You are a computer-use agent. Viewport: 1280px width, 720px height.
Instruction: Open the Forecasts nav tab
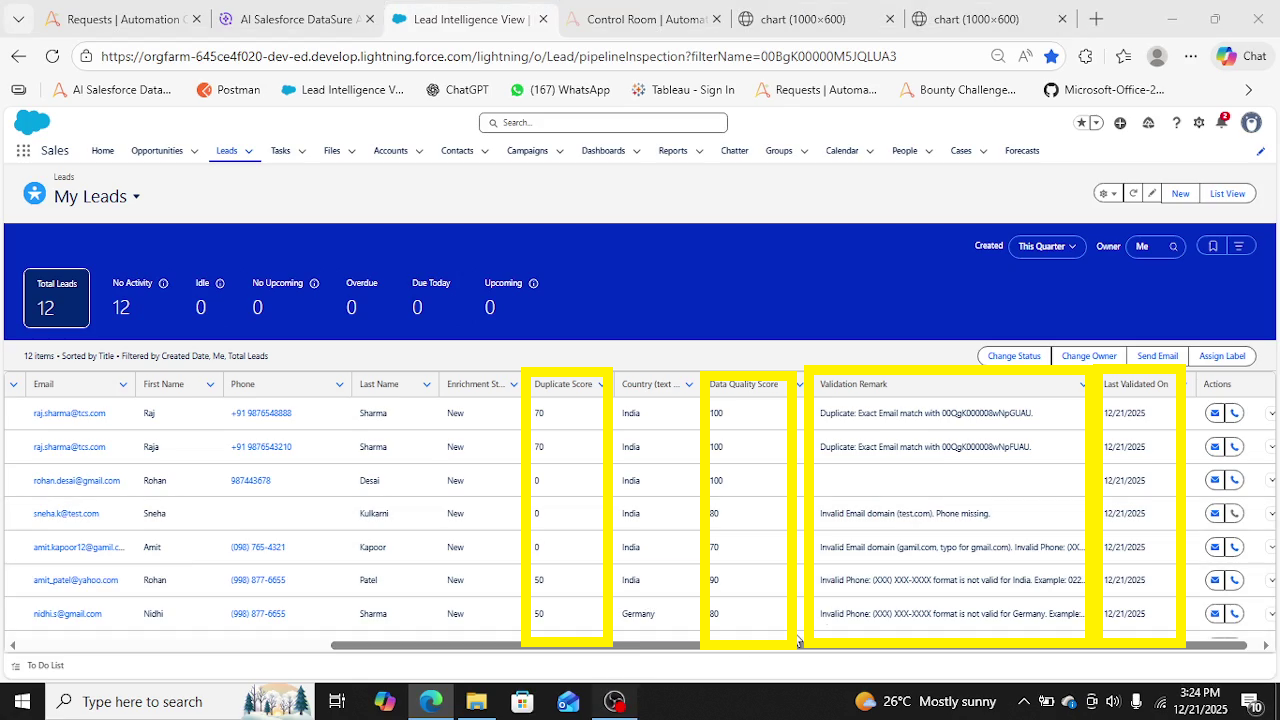click(1022, 151)
